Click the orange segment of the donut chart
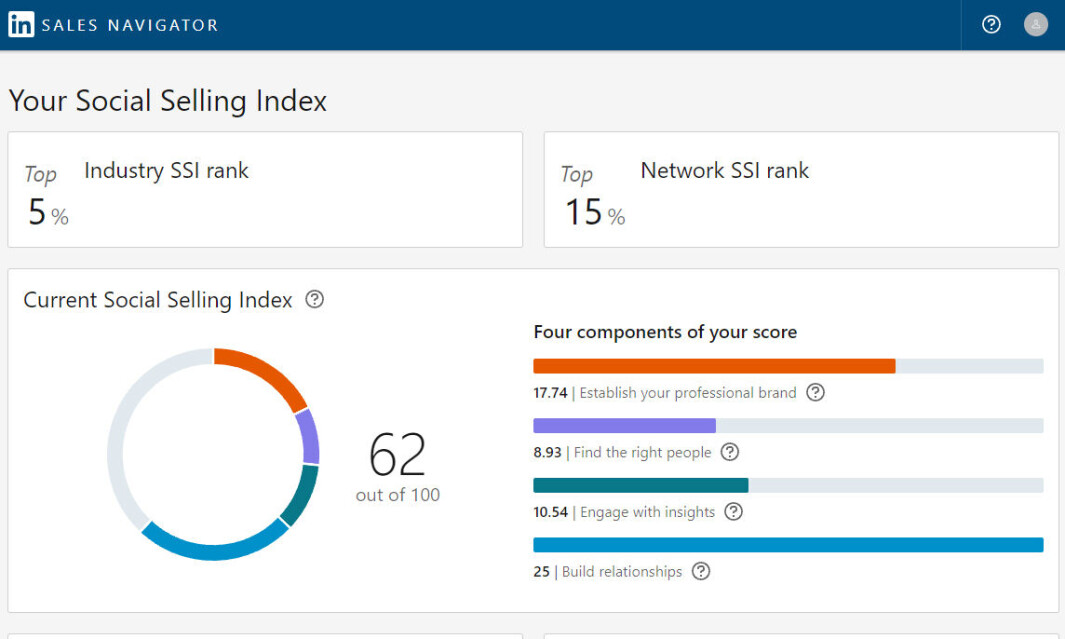 [x=267, y=374]
